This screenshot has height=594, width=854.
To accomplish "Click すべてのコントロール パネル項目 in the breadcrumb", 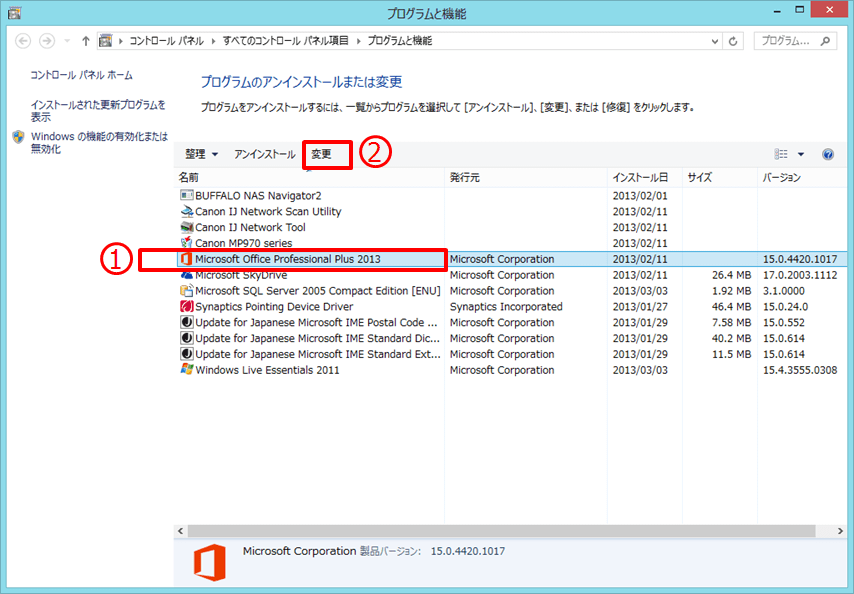I will pyautogui.click(x=285, y=41).
